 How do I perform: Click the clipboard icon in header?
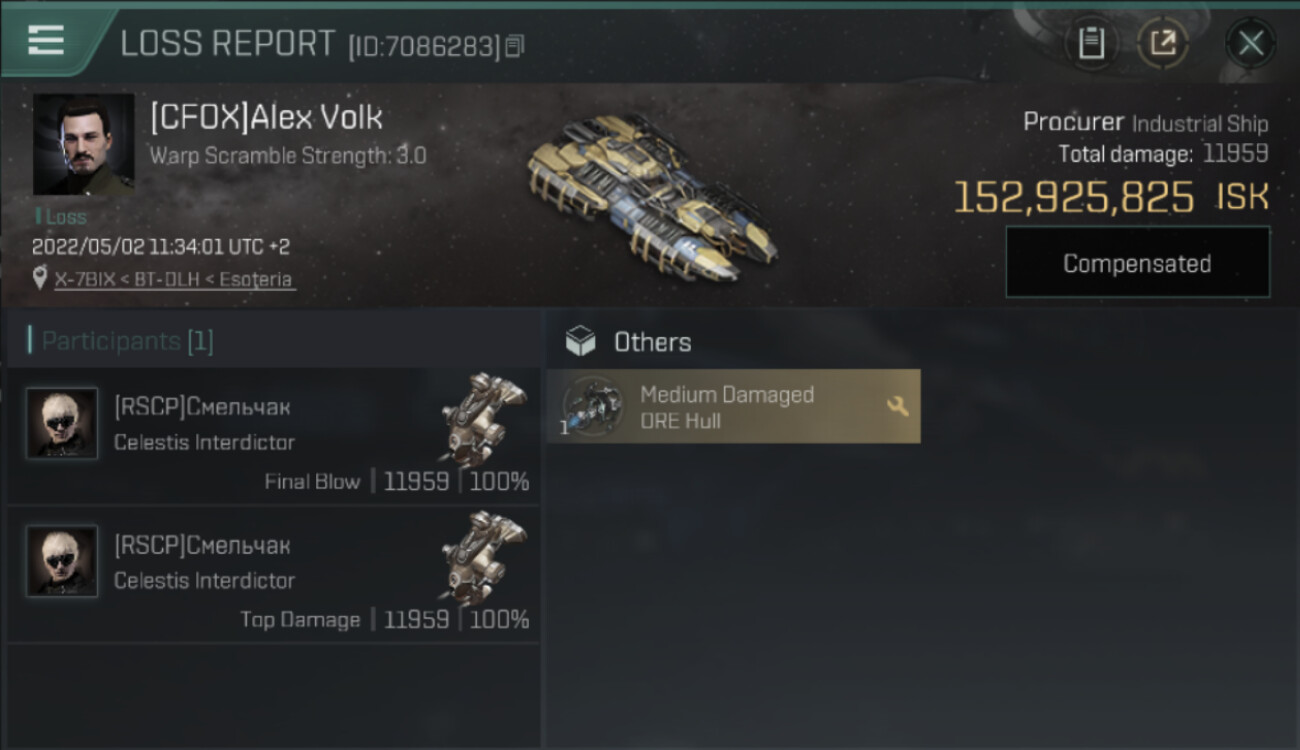click(x=1091, y=43)
